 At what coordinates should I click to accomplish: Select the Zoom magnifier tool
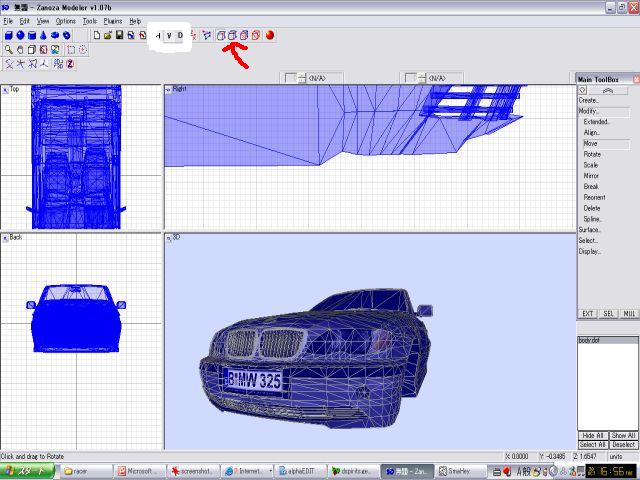tap(8, 49)
